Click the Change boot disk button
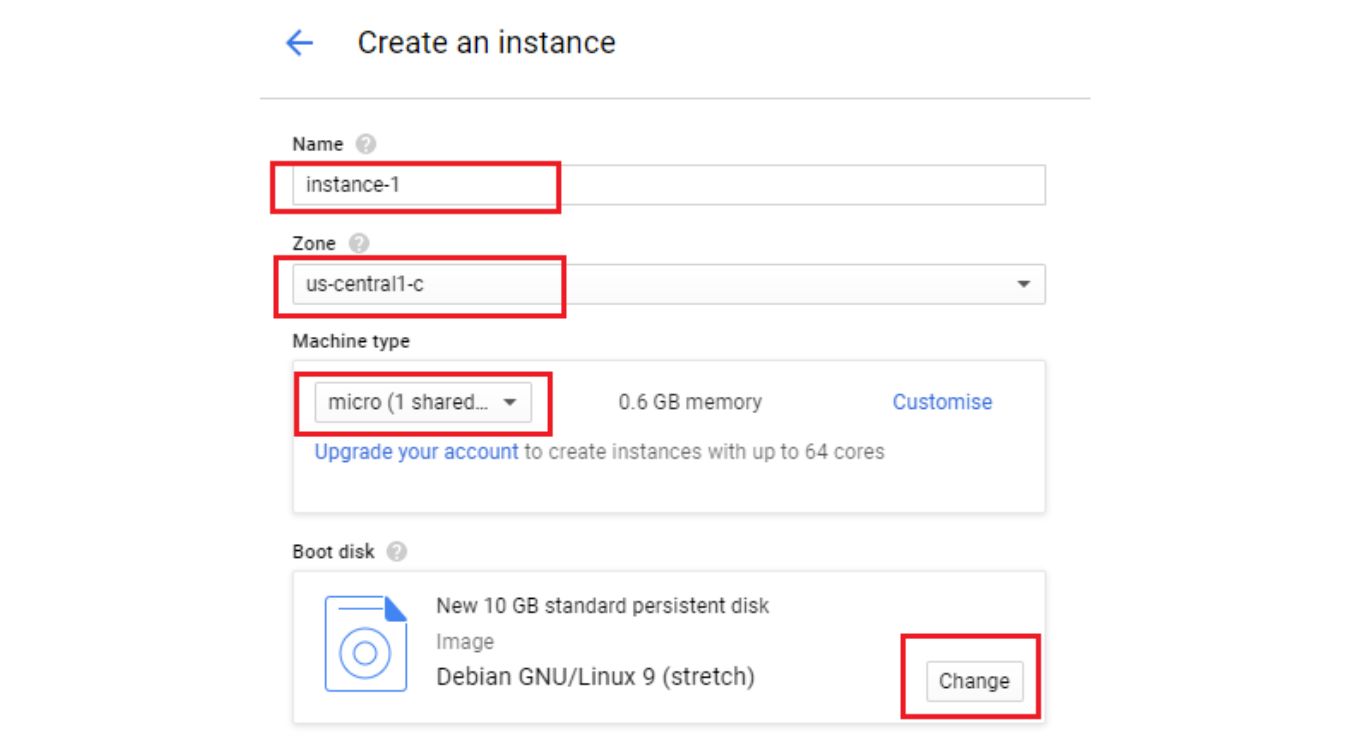The image size is (1350, 750). [x=974, y=681]
